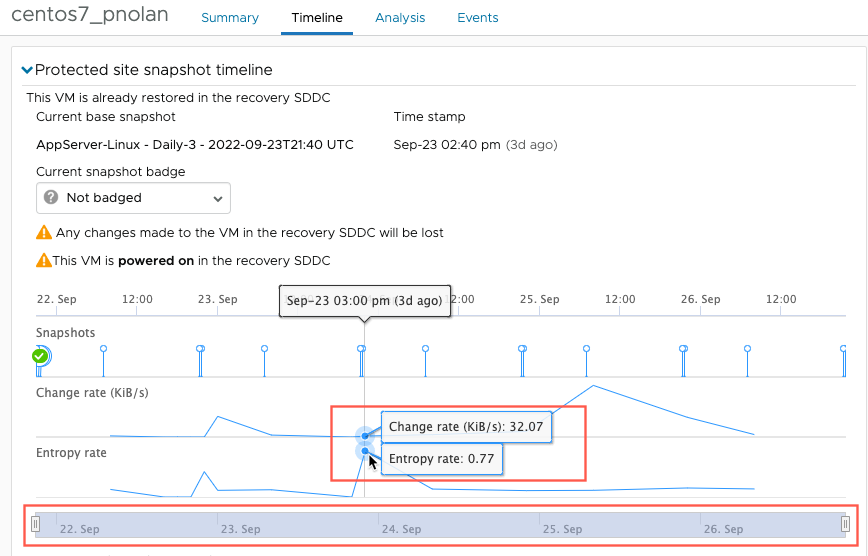
Task: Click the question mark badge icon
Action: coord(51,197)
